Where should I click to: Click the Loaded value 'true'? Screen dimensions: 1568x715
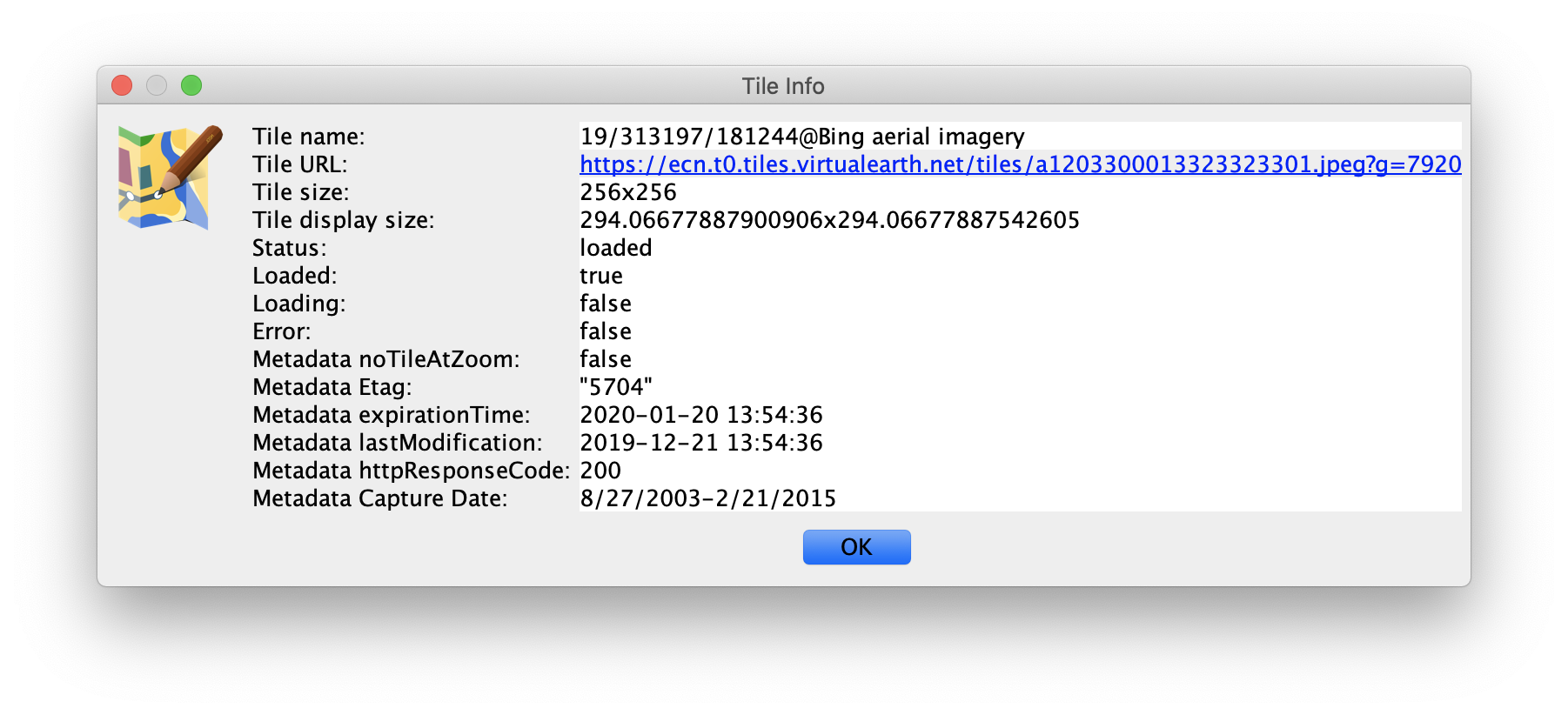[x=601, y=276]
